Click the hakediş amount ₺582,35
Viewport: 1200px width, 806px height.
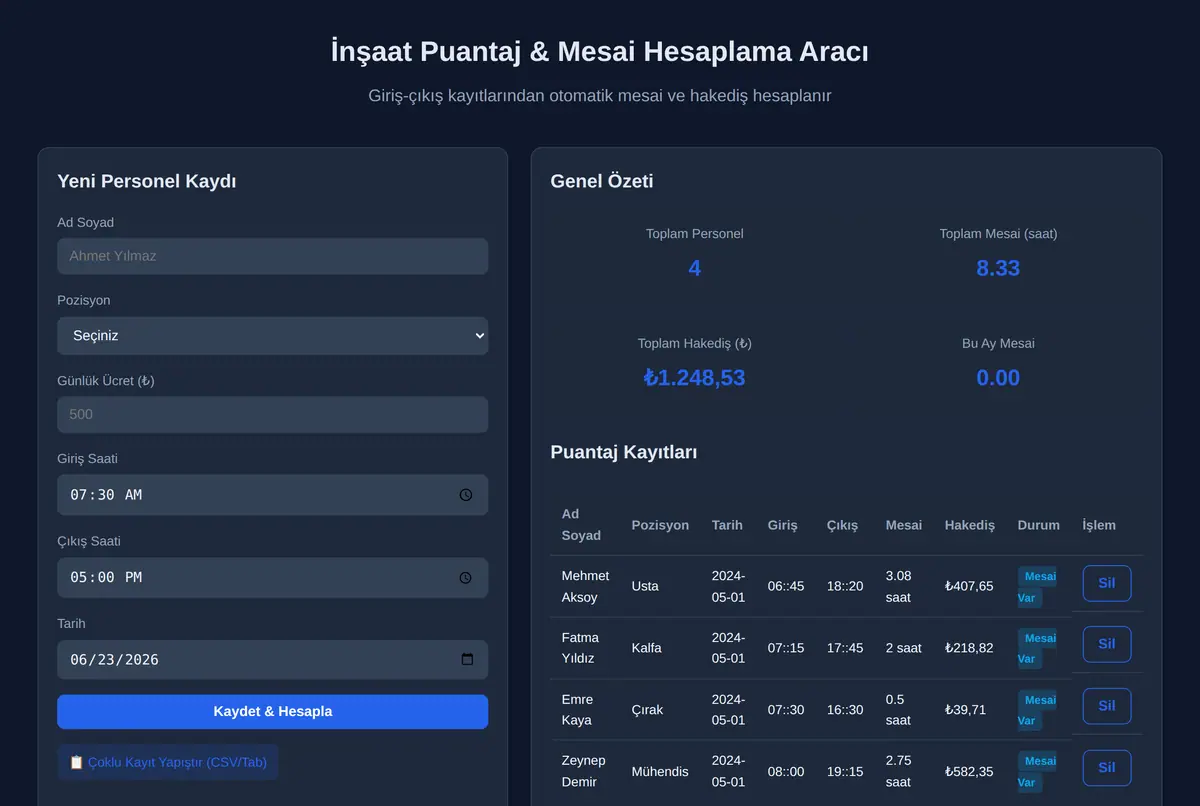(969, 772)
